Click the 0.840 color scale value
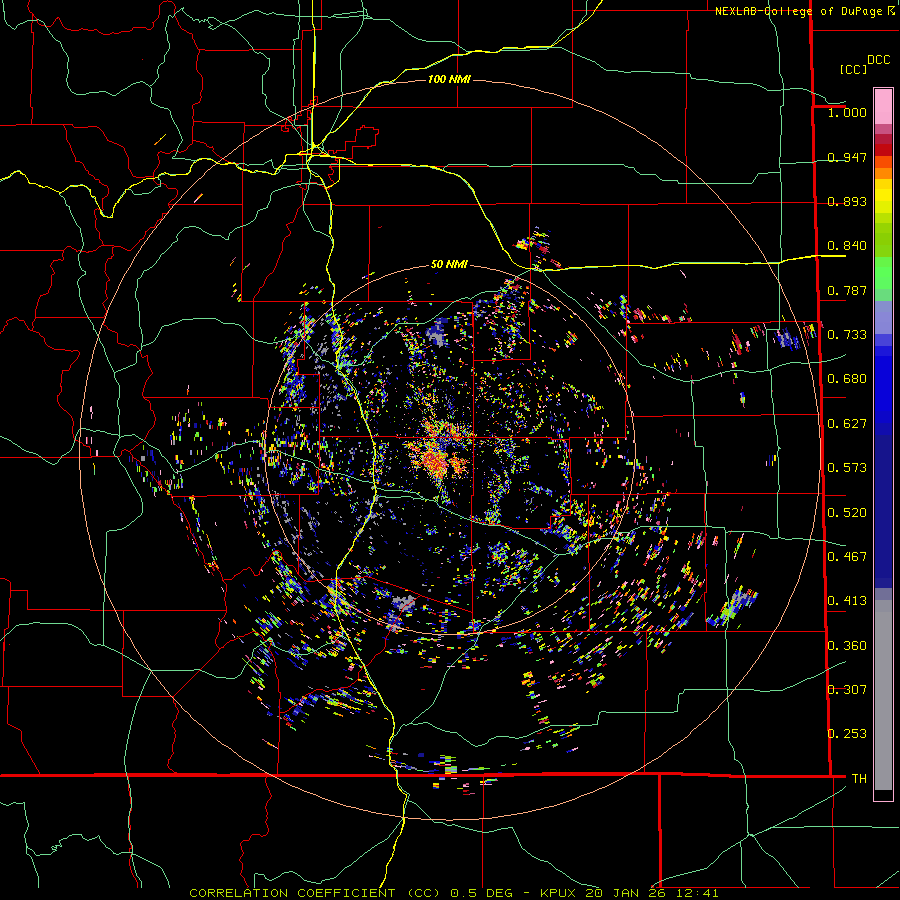900x900 pixels. coord(847,246)
